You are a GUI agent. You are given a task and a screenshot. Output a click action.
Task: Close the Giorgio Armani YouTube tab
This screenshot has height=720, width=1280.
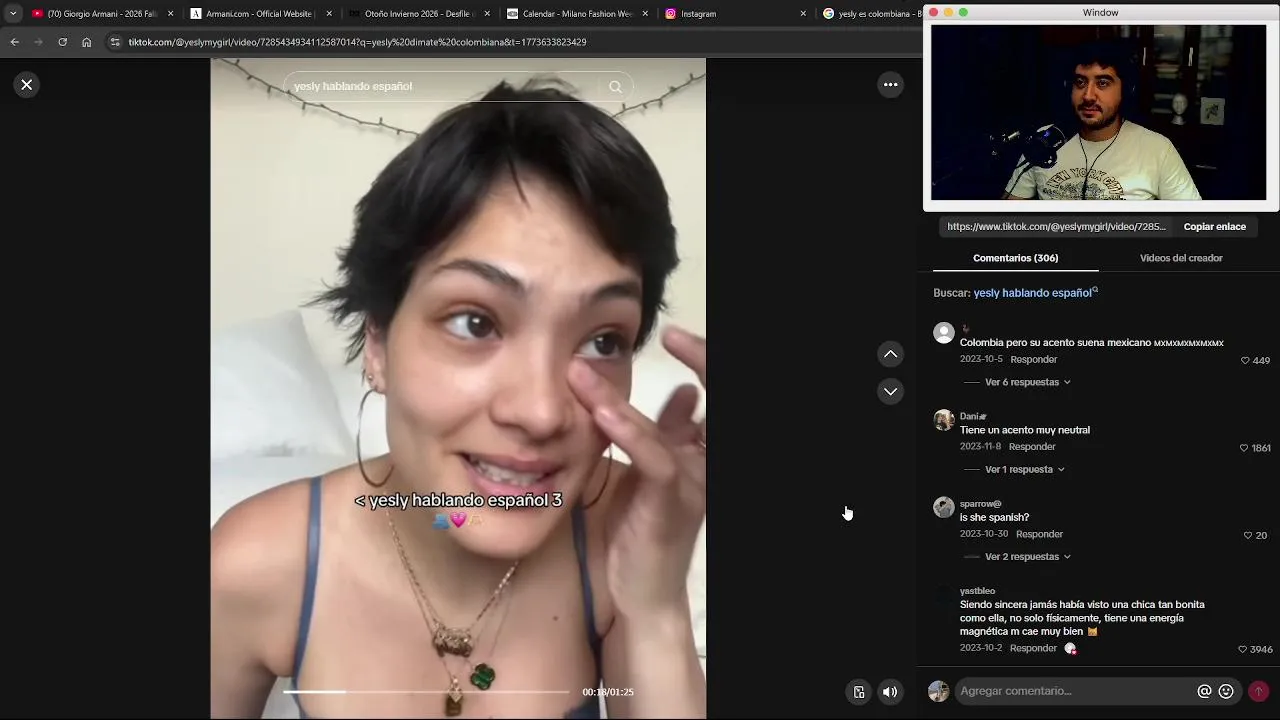pyautogui.click(x=171, y=14)
